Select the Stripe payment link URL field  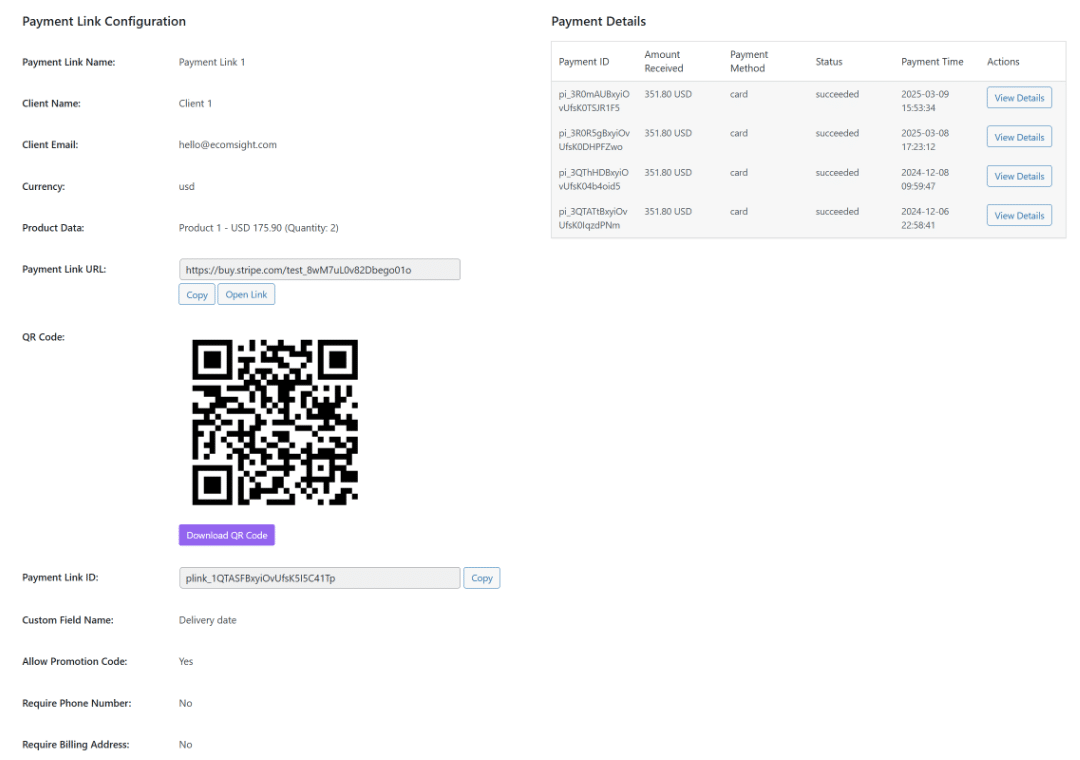pos(319,270)
